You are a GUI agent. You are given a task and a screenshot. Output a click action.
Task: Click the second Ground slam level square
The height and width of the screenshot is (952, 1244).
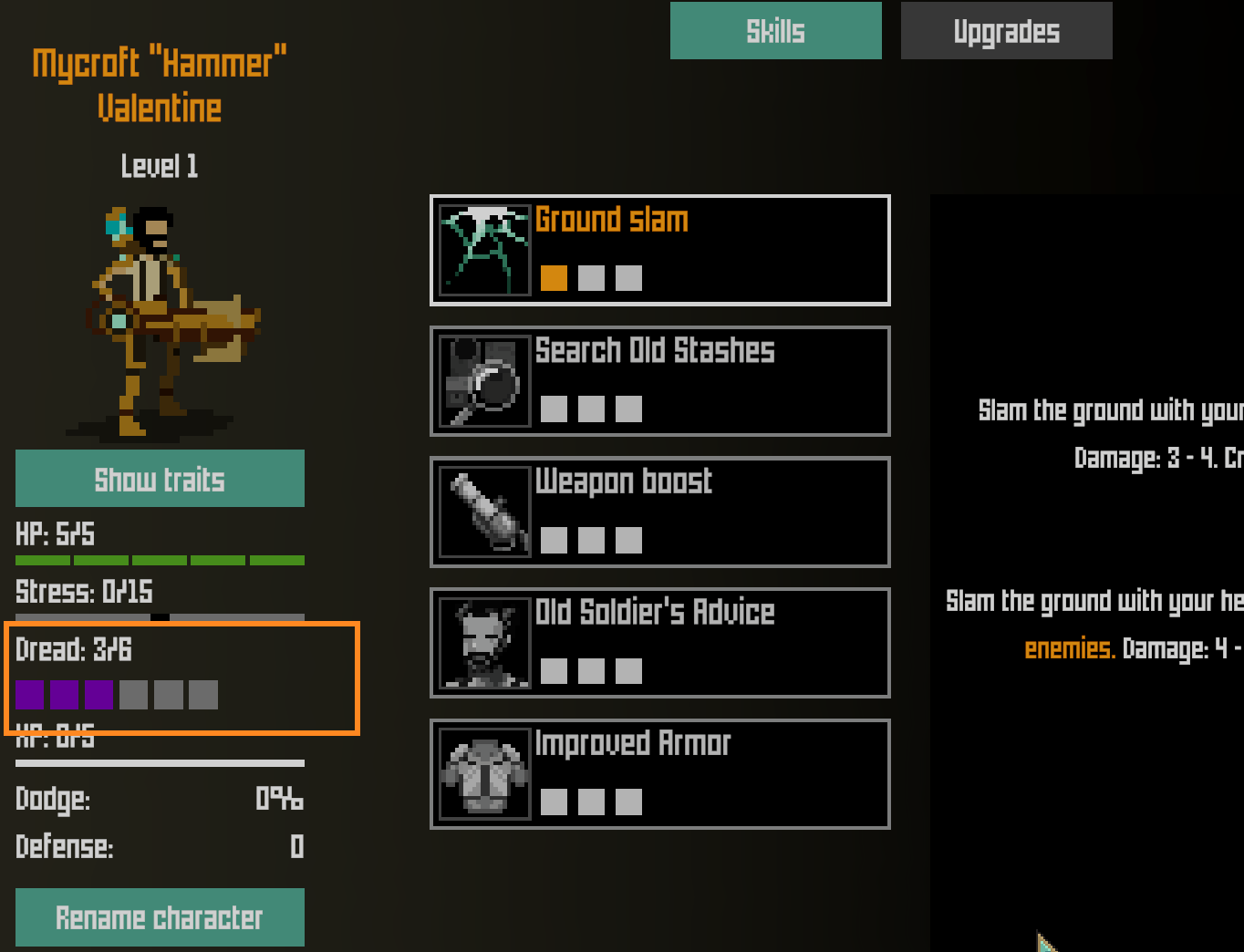coord(591,278)
